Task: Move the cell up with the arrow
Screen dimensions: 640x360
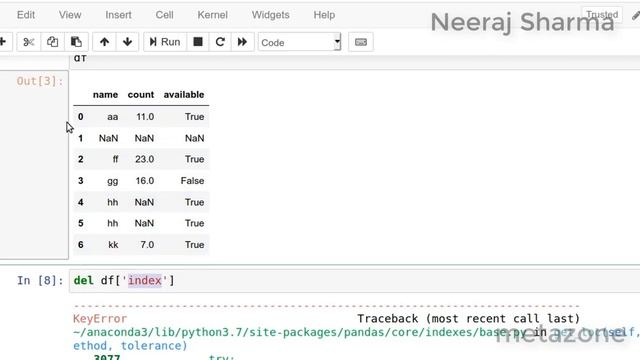Action: click(104, 42)
